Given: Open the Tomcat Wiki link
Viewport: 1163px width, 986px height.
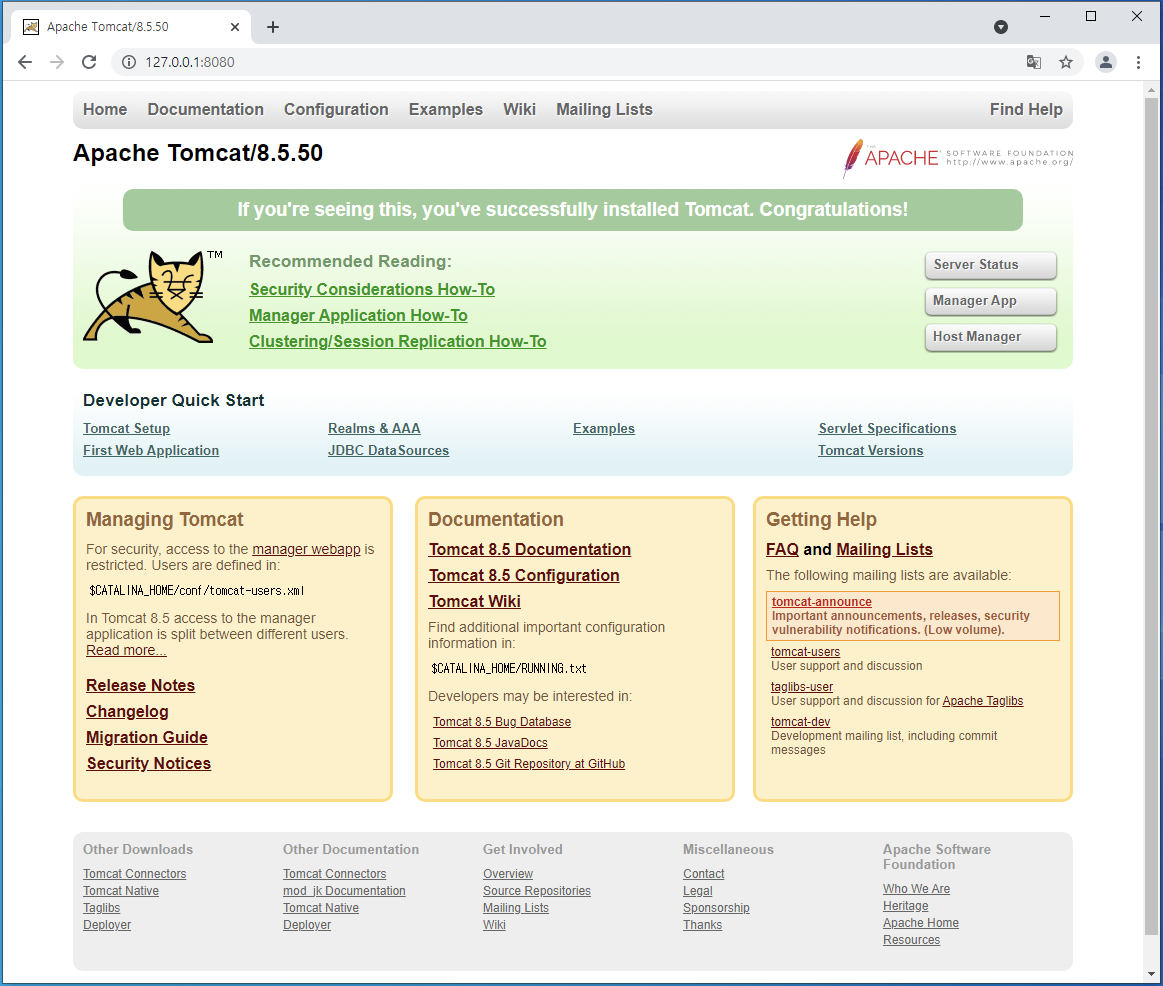Looking at the screenshot, I should (x=475, y=602).
